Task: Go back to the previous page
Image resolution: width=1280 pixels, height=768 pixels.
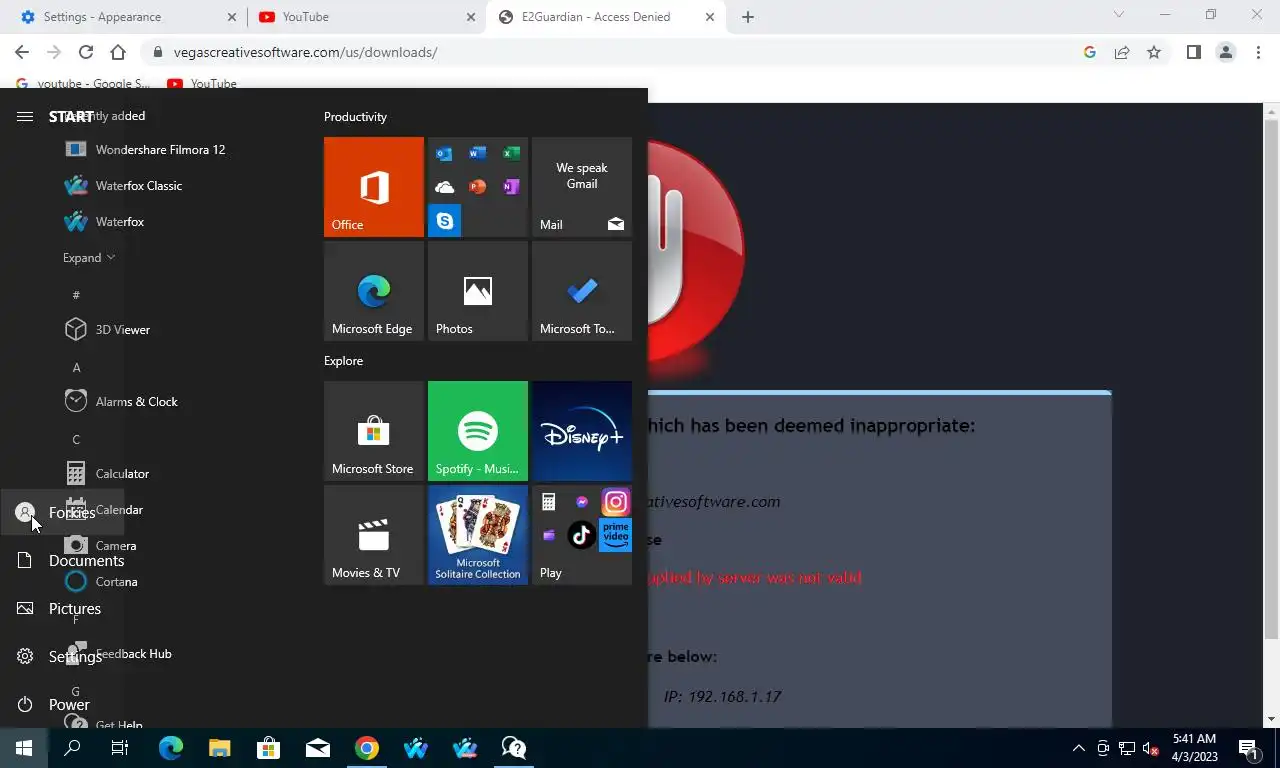Action: point(22,52)
